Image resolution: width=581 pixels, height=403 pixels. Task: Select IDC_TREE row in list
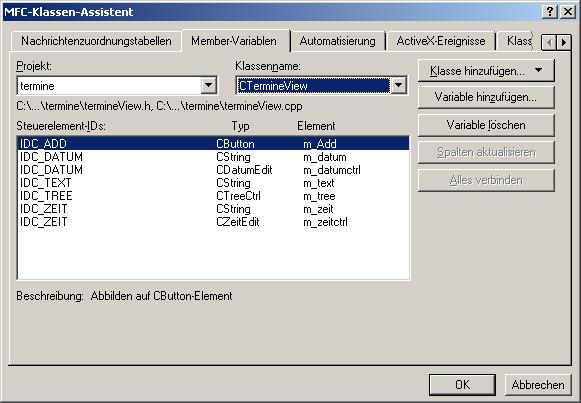213,196
